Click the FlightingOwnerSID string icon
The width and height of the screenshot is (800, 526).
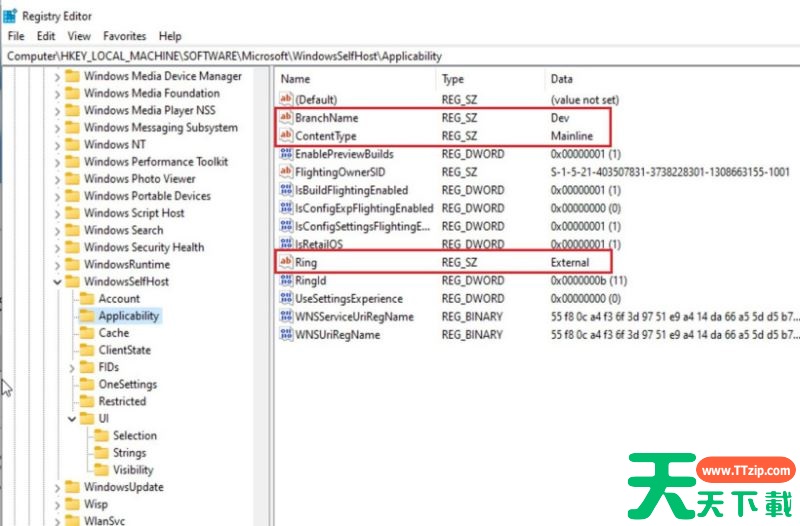tap(286, 172)
